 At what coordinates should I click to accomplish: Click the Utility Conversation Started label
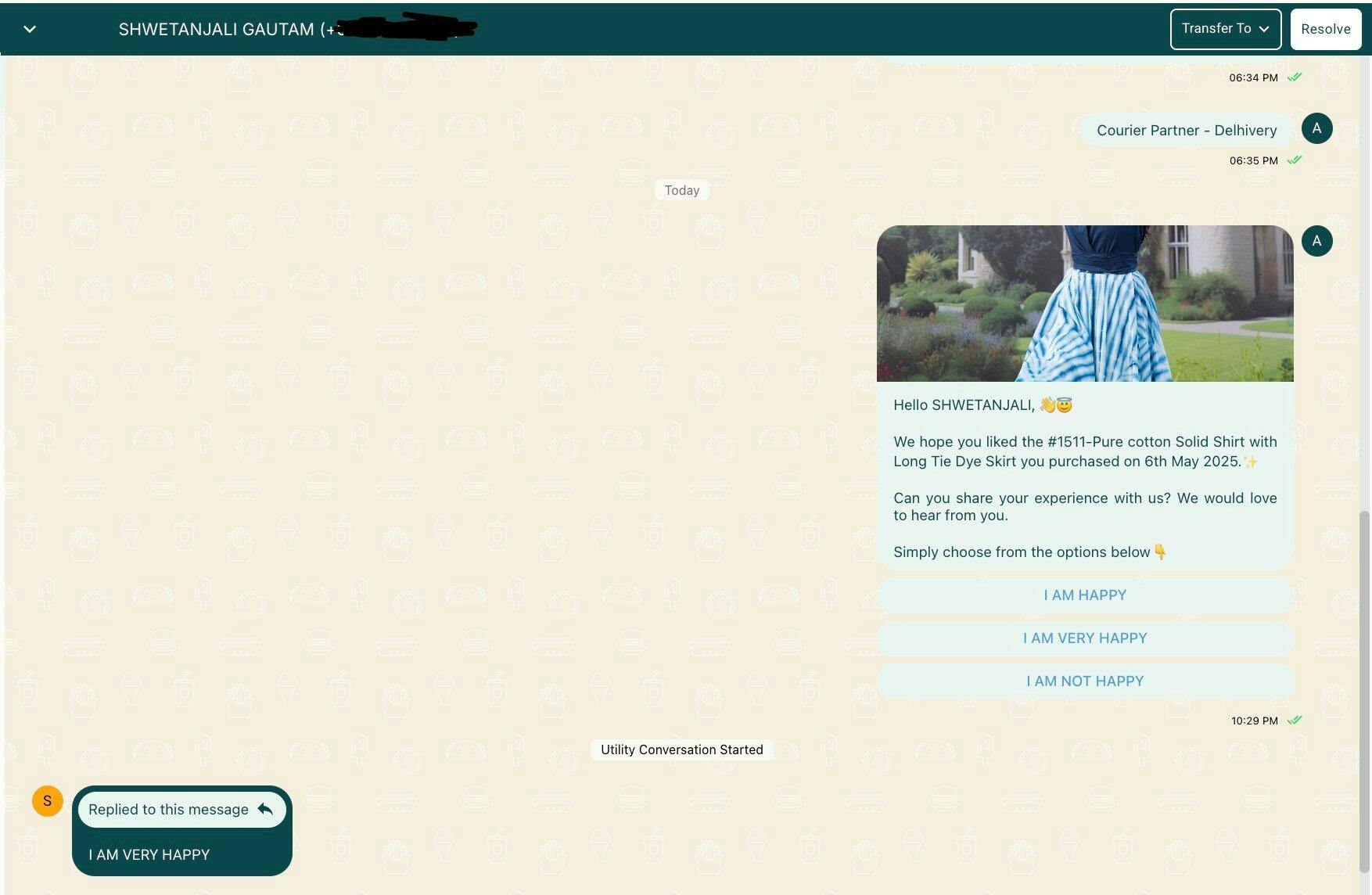coord(681,749)
